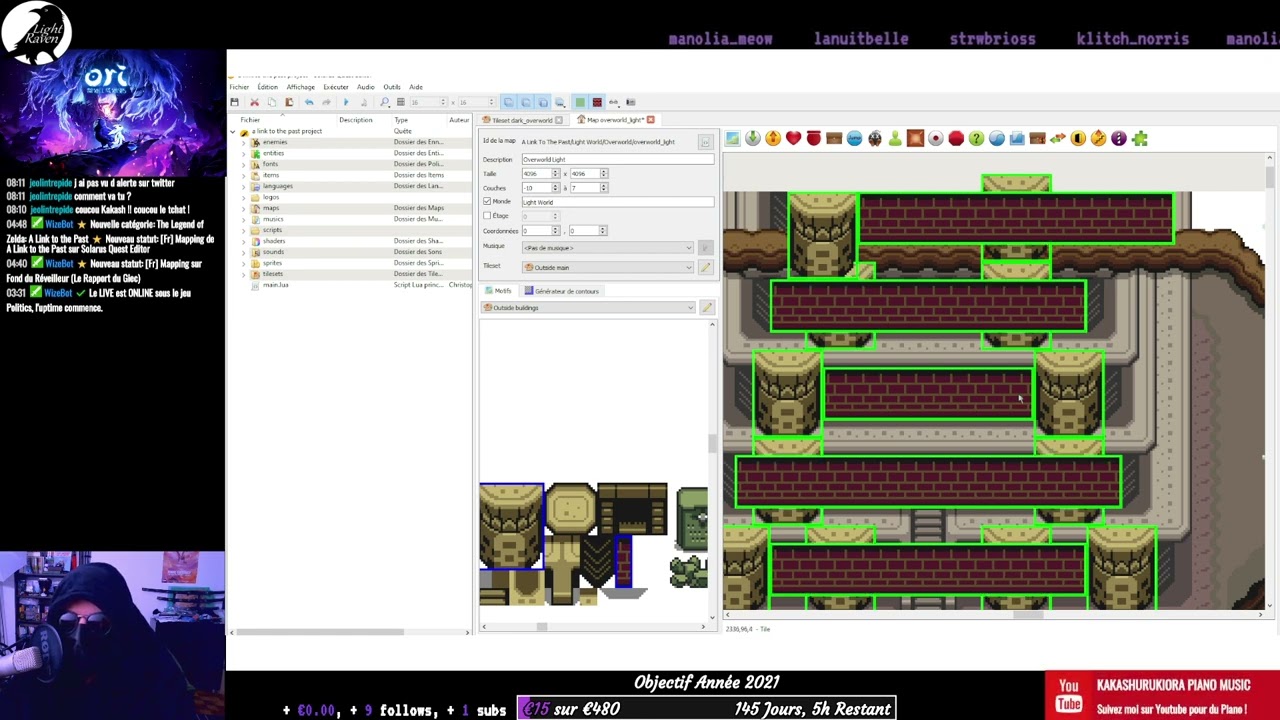The width and height of the screenshot is (1280, 720).
Task: Select the Door entity icon
Action: [x=1078, y=138]
